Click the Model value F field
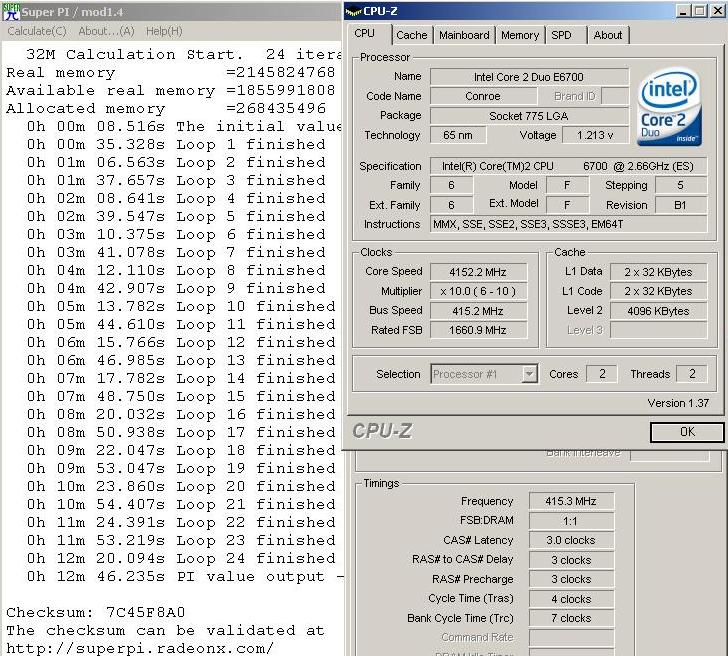 [x=567, y=185]
